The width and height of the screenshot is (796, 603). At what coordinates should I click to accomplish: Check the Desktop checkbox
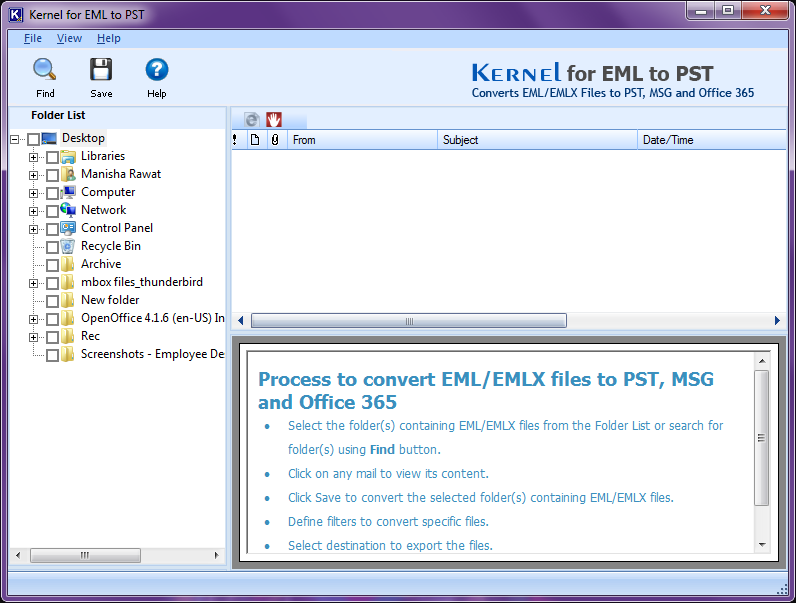pyautogui.click(x=34, y=139)
